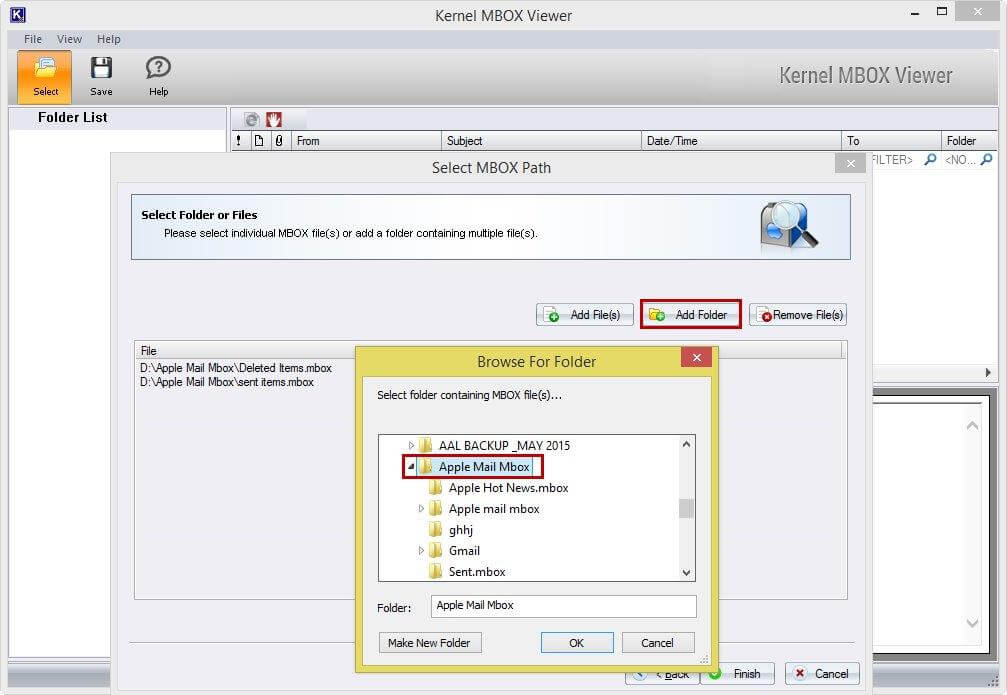
Task: Click search magnifier beside <NO...> folder filter
Action: 987,159
